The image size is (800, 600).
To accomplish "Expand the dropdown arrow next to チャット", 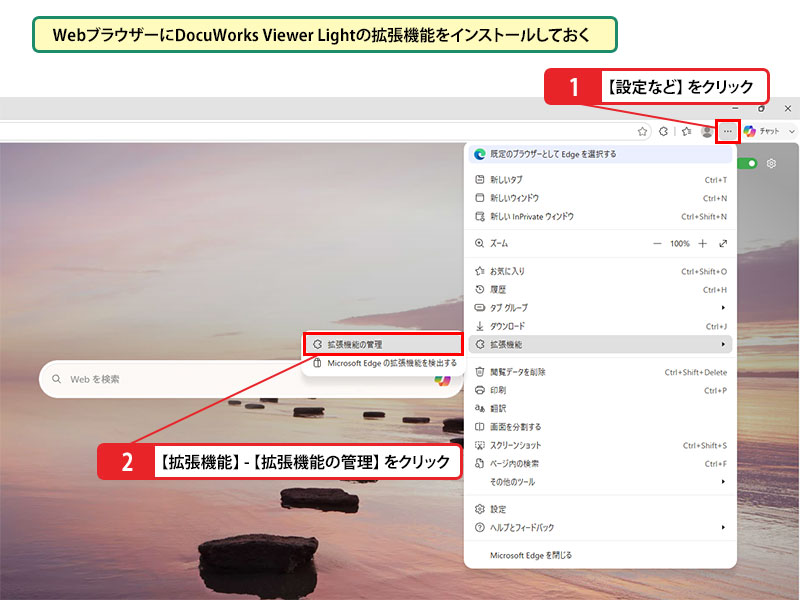I will 791,132.
